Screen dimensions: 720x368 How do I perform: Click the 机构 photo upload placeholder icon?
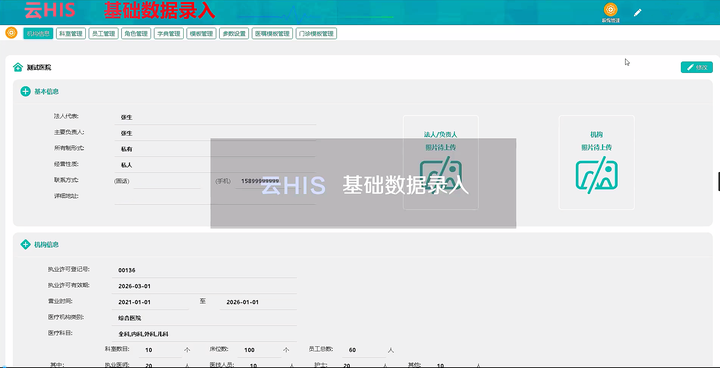[596, 174]
